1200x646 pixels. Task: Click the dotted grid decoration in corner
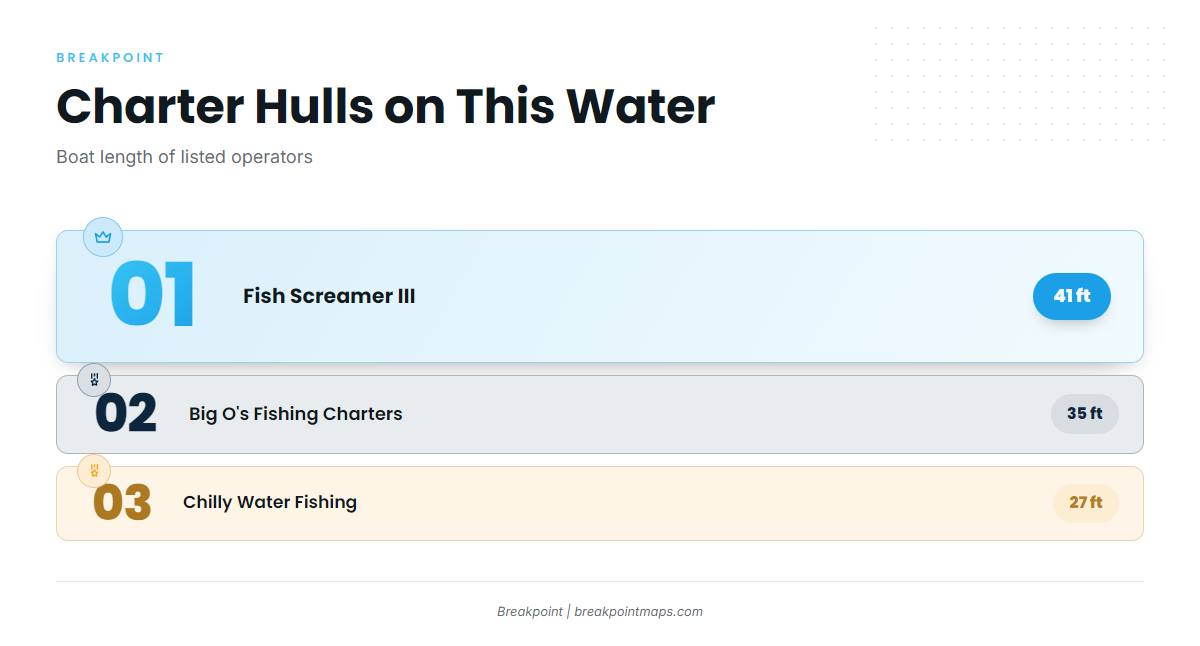[x=1020, y=84]
